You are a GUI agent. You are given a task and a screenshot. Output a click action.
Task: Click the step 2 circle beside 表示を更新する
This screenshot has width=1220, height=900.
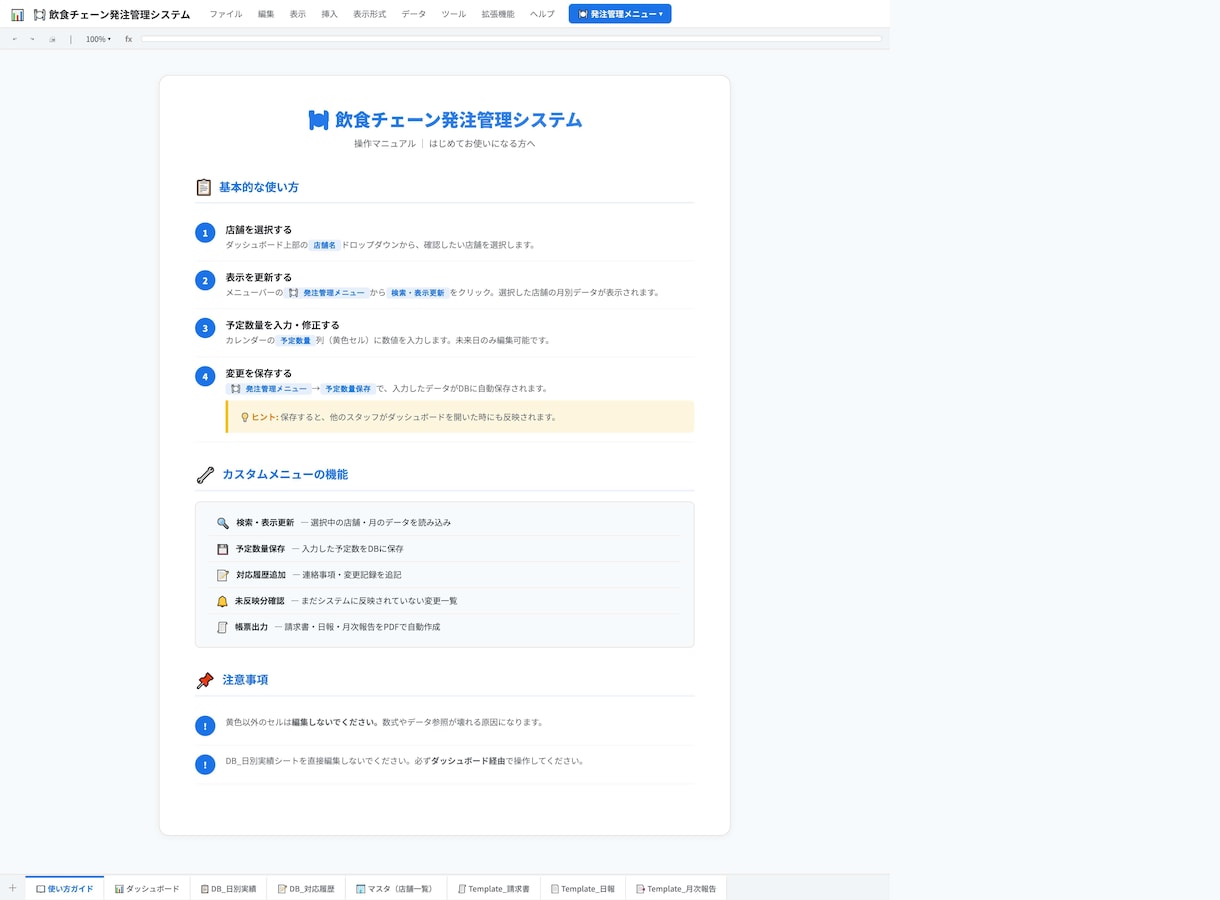[205, 280]
